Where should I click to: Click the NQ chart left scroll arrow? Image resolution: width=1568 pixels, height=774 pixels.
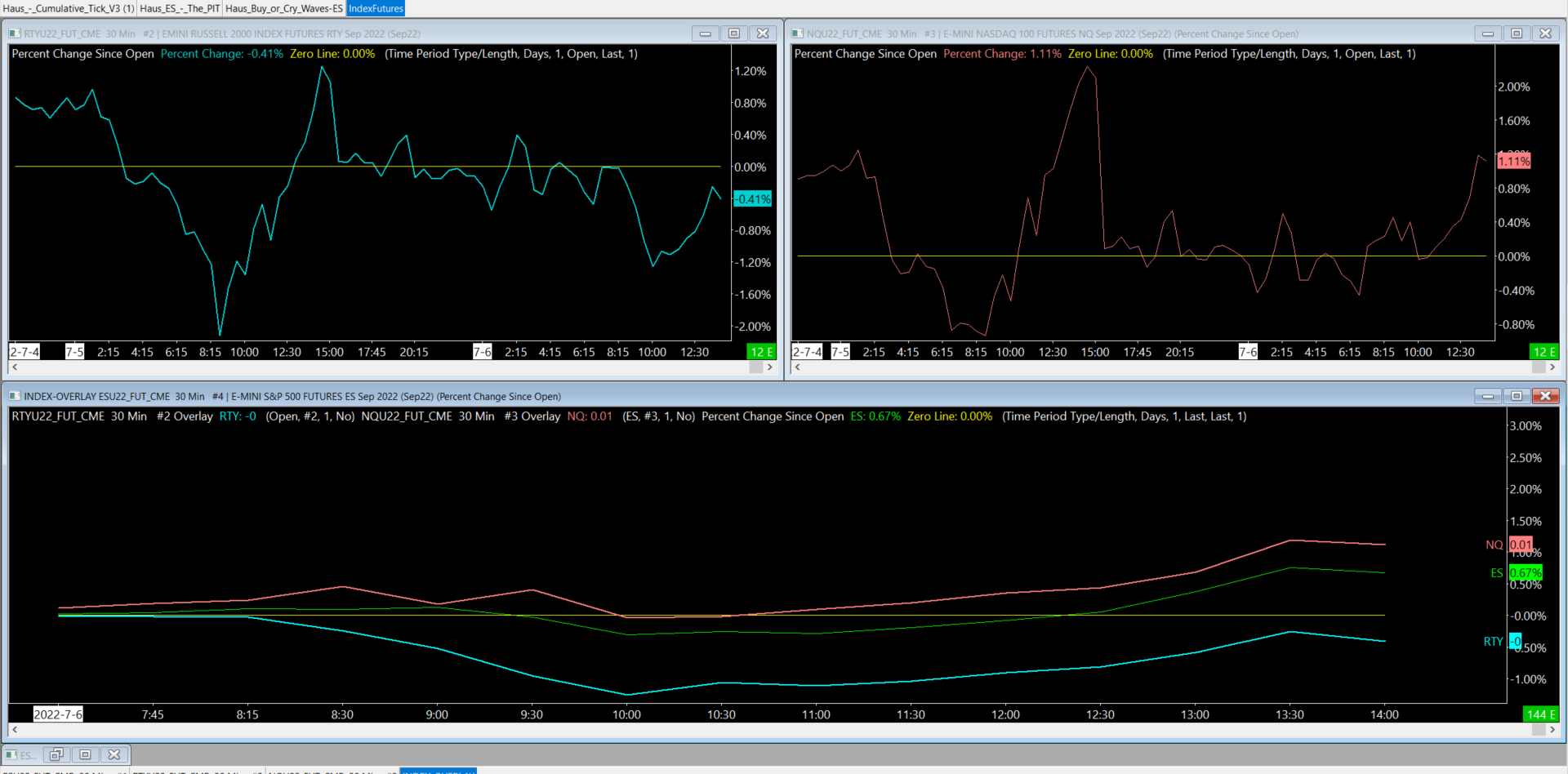pos(798,367)
